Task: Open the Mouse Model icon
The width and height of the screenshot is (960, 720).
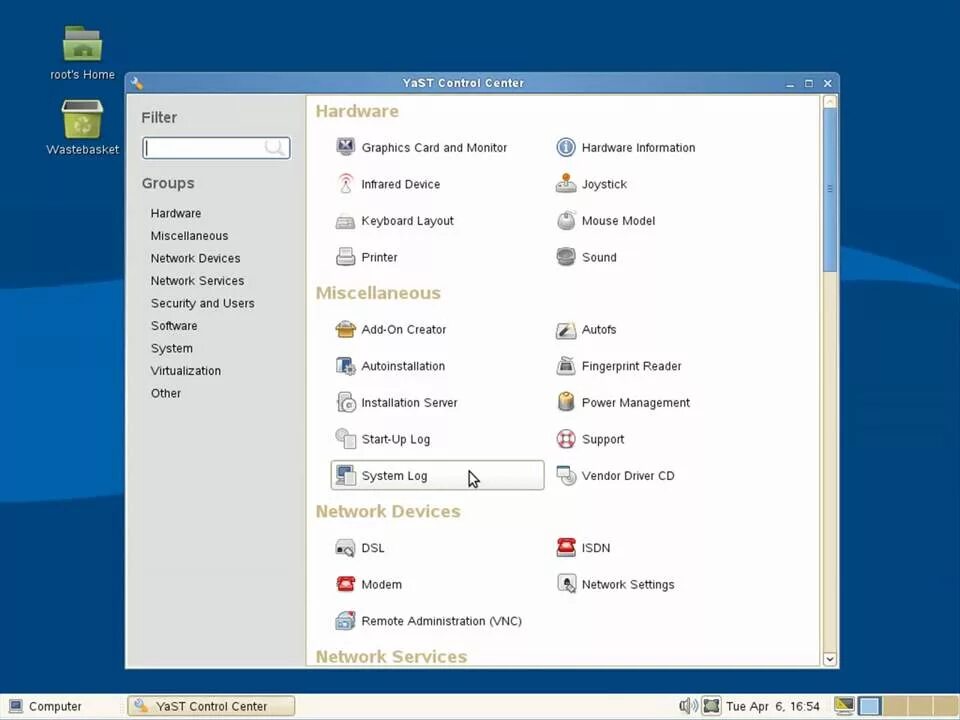Action: point(566,220)
